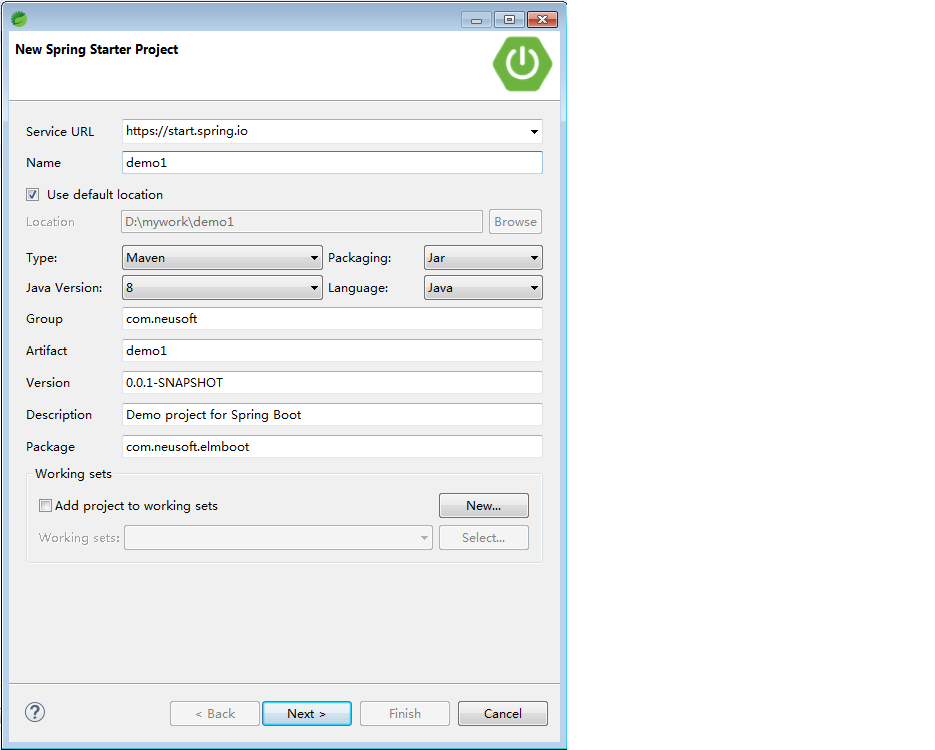Click the Next button
This screenshot has height=750, width=935.
coord(307,714)
